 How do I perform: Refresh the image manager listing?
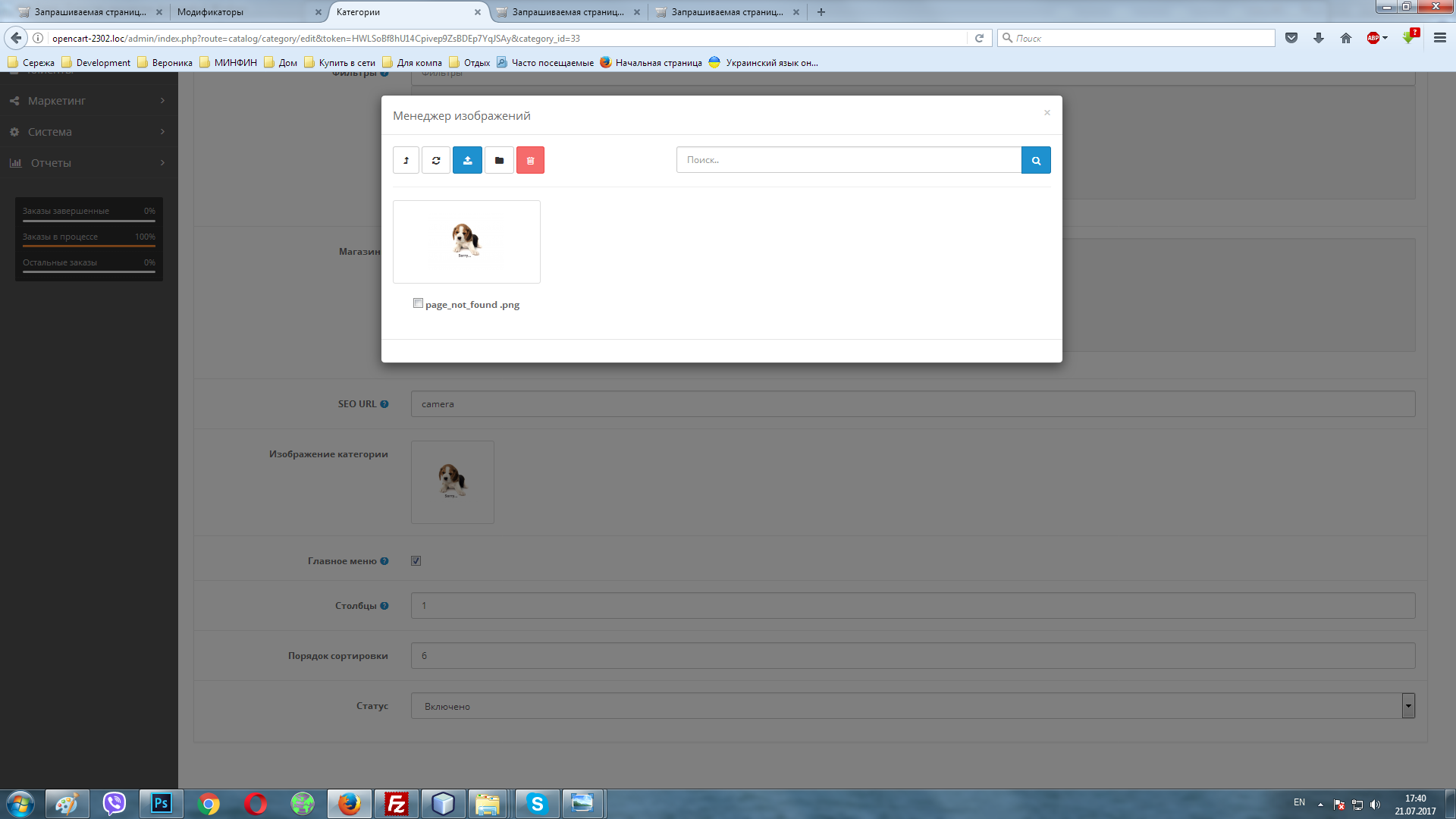coord(436,160)
